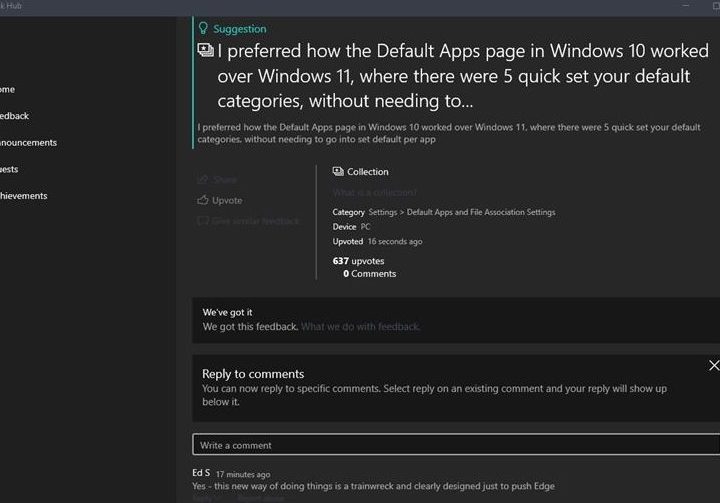
Task: Open the Home page in the sidebar
Action: (x=7, y=89)
